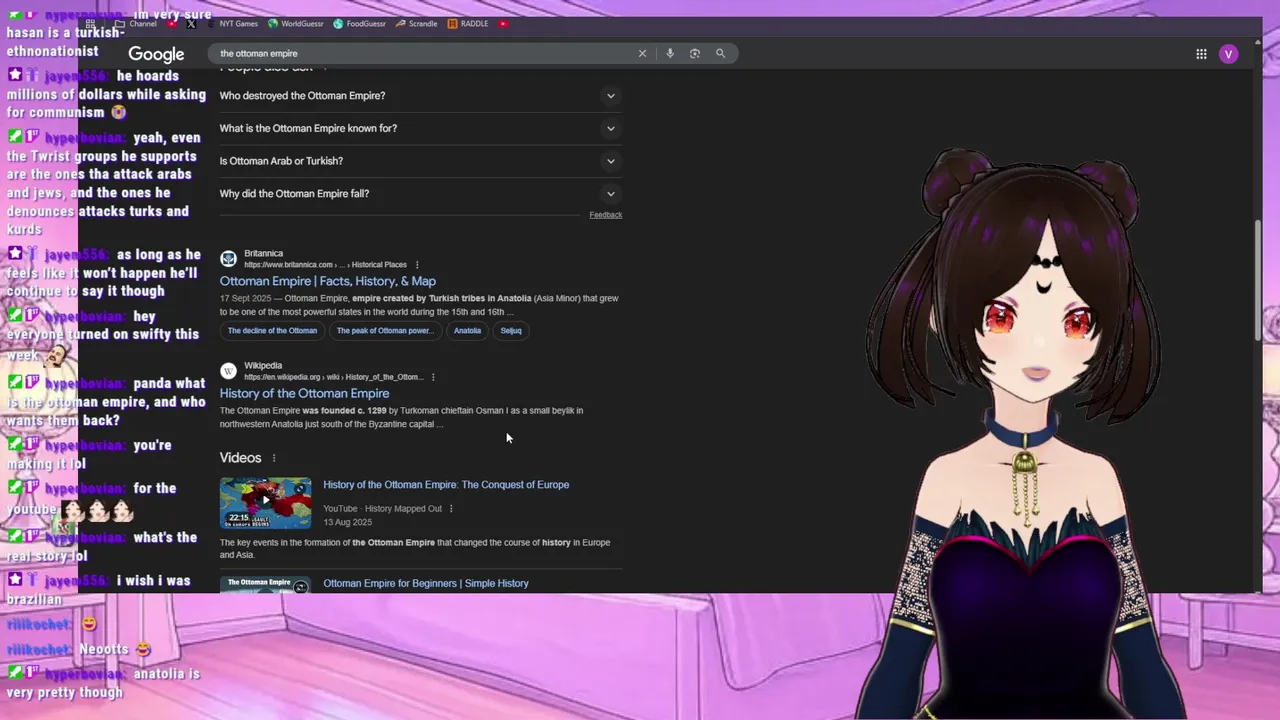The image size is (1280, 720).
Task: Open 'The Ottoman Empire' beginners video thumbnail
Action: (266, 585)
